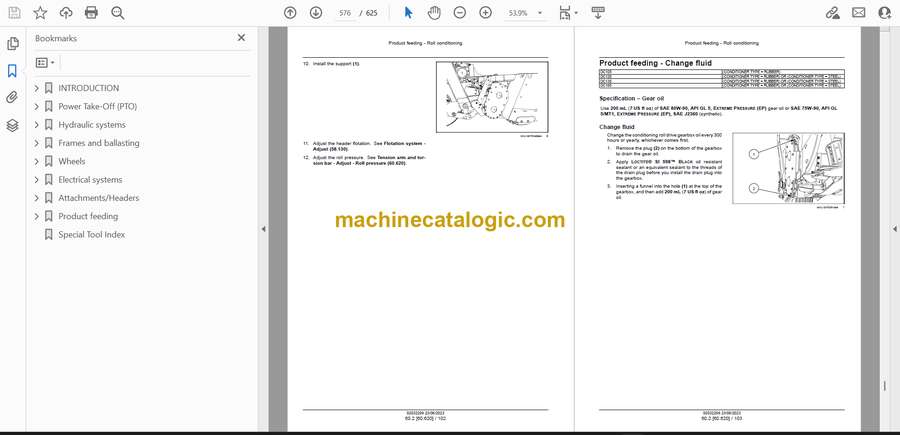Screen dimensions: 900x435
Task: Expand the Power Take-Off (PTO) bookmark
Action: coord(37,107)
